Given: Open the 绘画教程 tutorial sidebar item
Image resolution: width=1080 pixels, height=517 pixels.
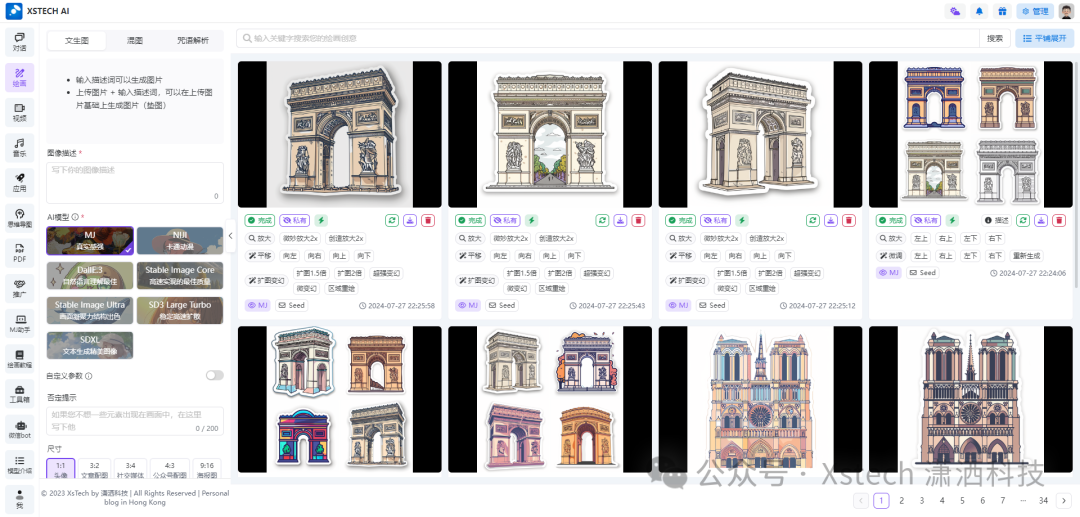Looking at the screenshot, I should (19, 359).
